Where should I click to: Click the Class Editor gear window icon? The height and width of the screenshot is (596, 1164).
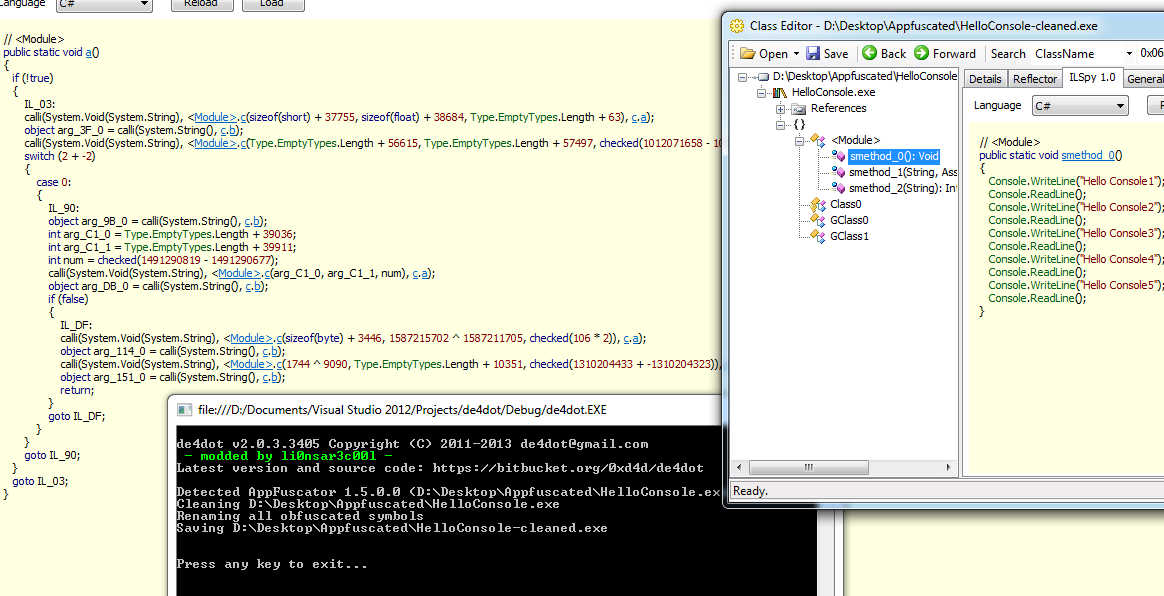pyautogui.click(x=737, y=26)
